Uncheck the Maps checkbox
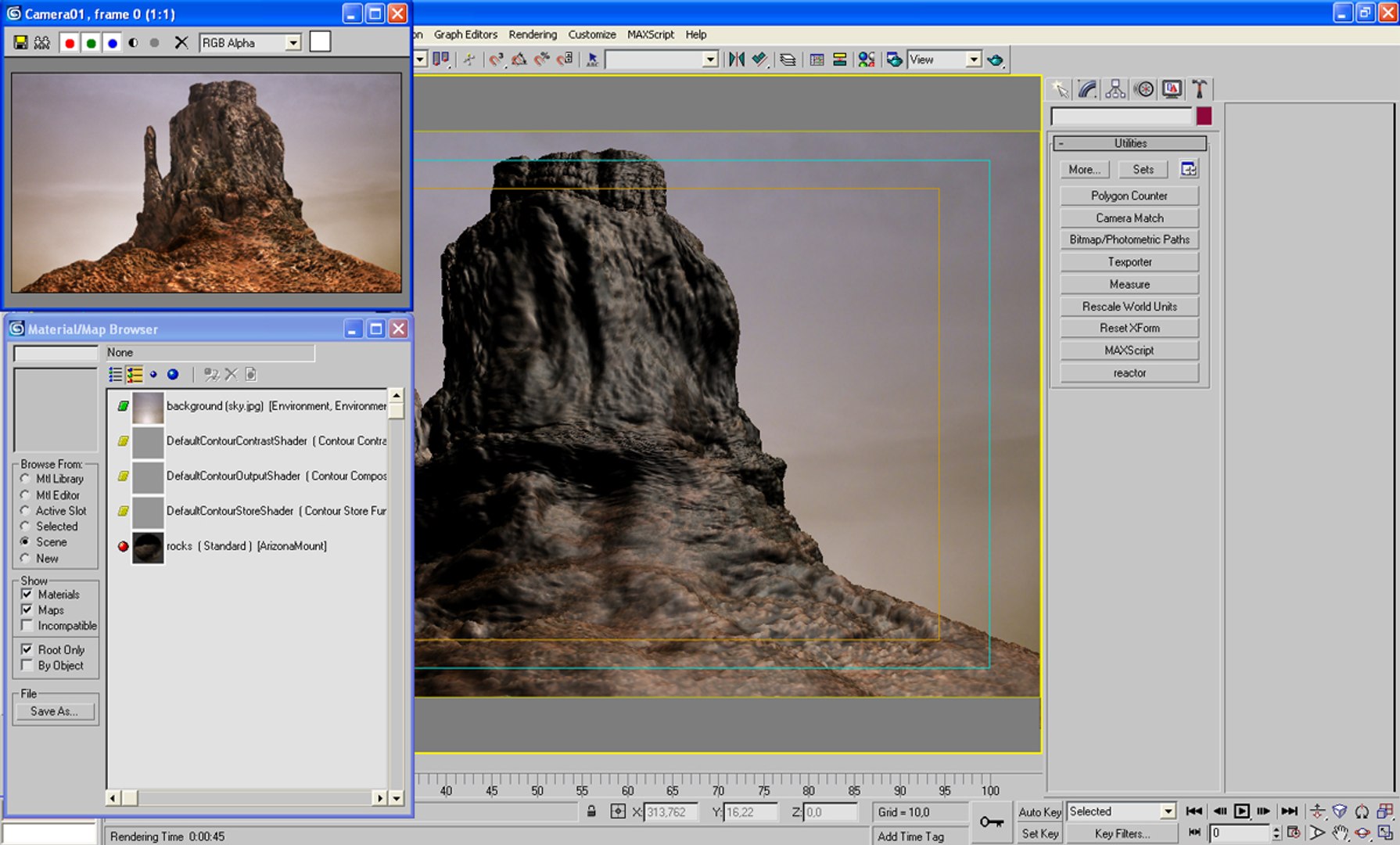Screen dimensions: 1400x845 [x=27, y=609]
